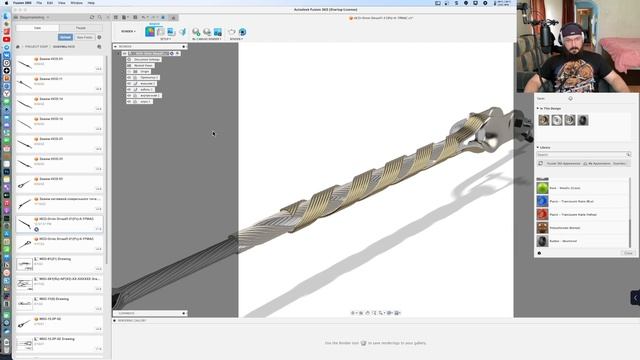Click the refresh icon left of Fusion 360 Appearances
This screenshot has height=360, width=640.
(x=540, y=163)
